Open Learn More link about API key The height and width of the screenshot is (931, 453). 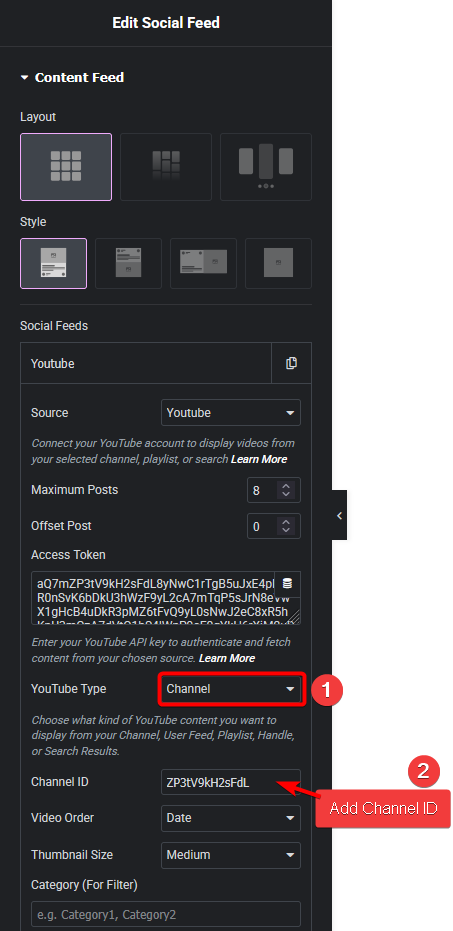point(227,658)
